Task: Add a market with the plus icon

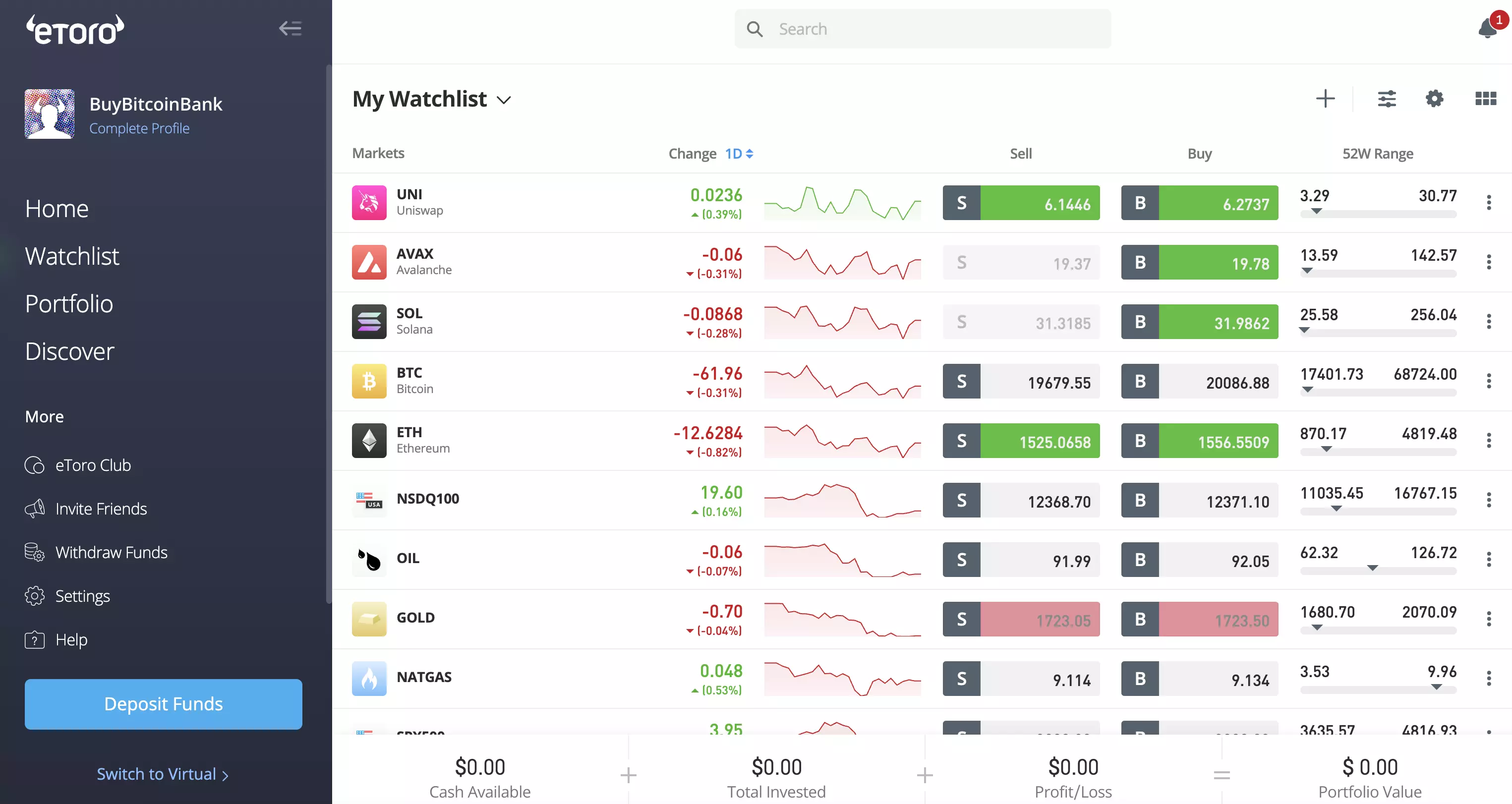Action: (x=1325, y=99)
